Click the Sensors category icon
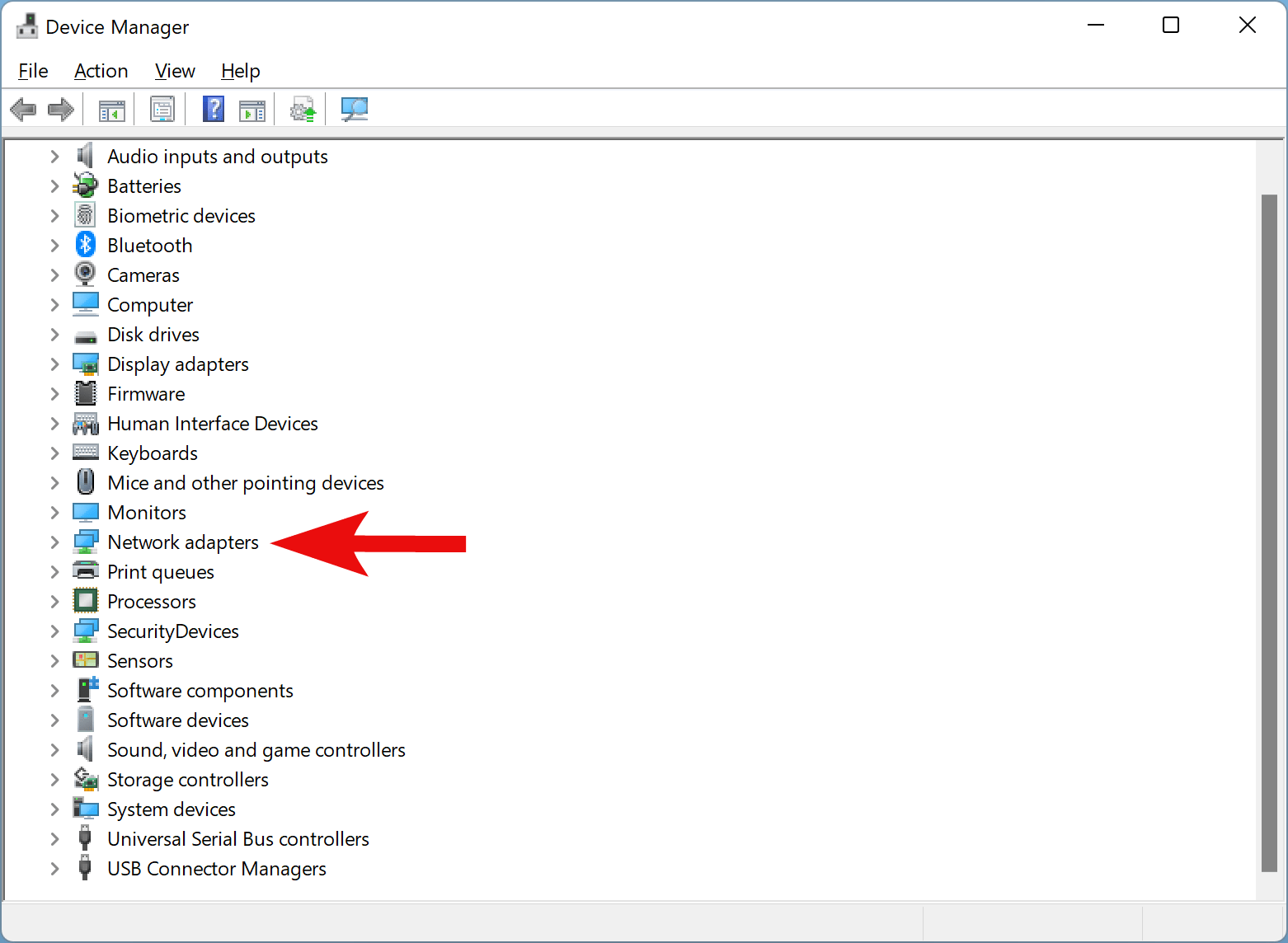Screen dimensions: 1288x943 click(x=85, y=660)
